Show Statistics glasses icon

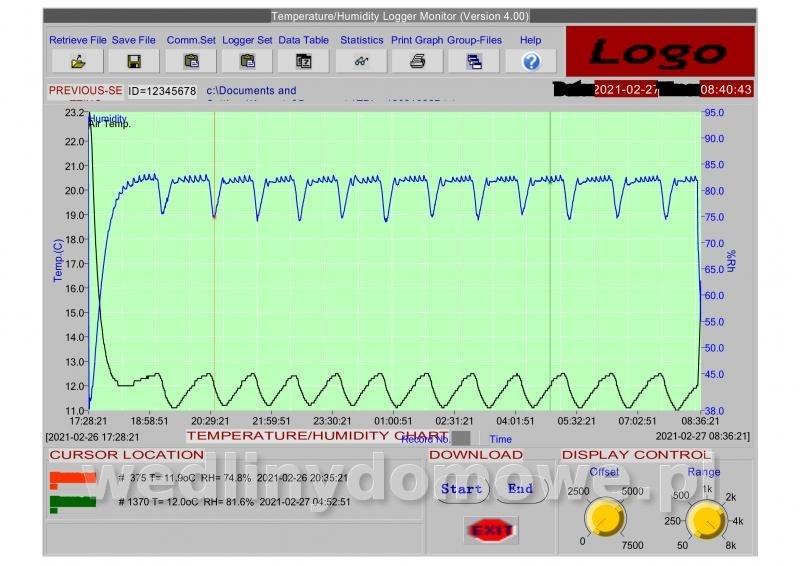pos(361,62)
